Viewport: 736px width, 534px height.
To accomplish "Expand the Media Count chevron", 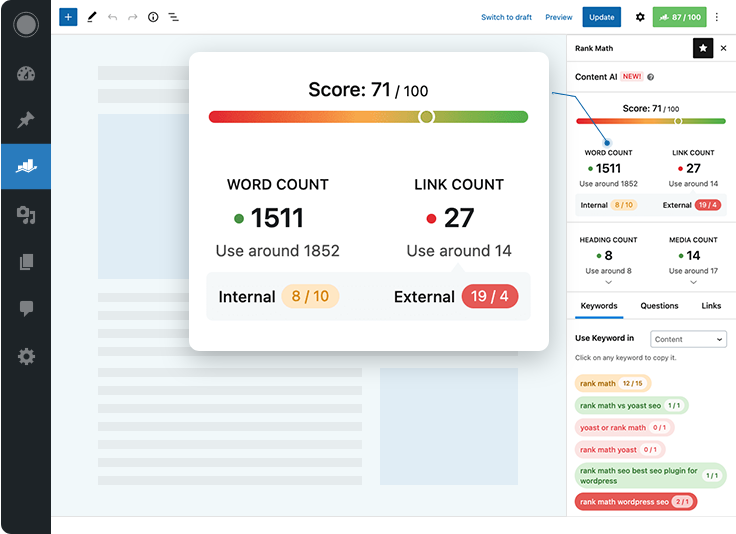I will coord(693,283).
